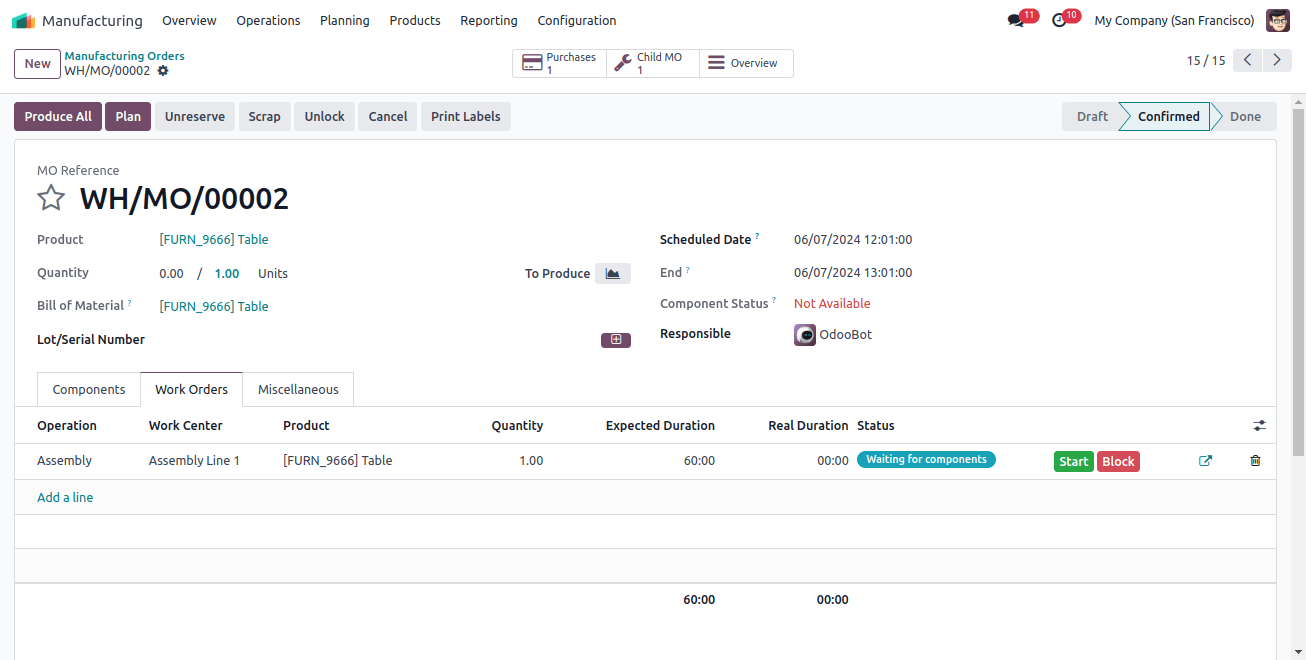The image size is (1306, 660).
Task: Select the Confirmed status stage
Action: (1167, 117)
